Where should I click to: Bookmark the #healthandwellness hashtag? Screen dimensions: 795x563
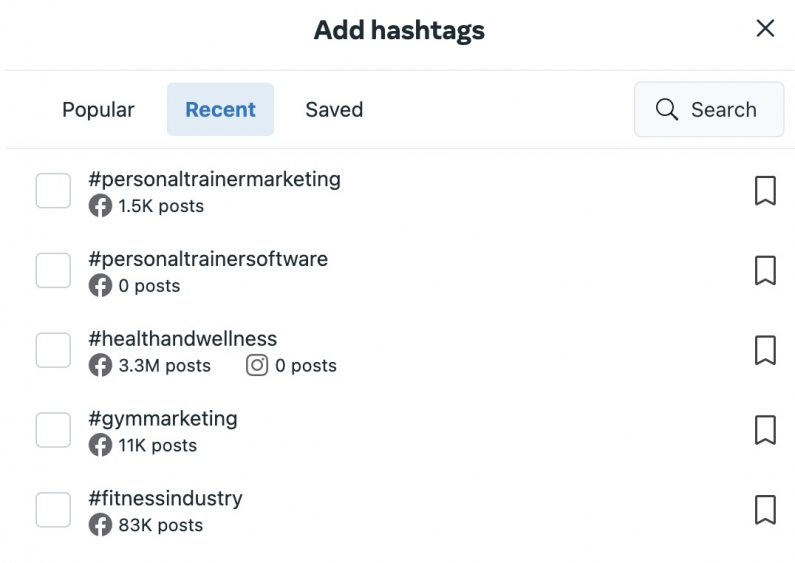pos(764,351)
